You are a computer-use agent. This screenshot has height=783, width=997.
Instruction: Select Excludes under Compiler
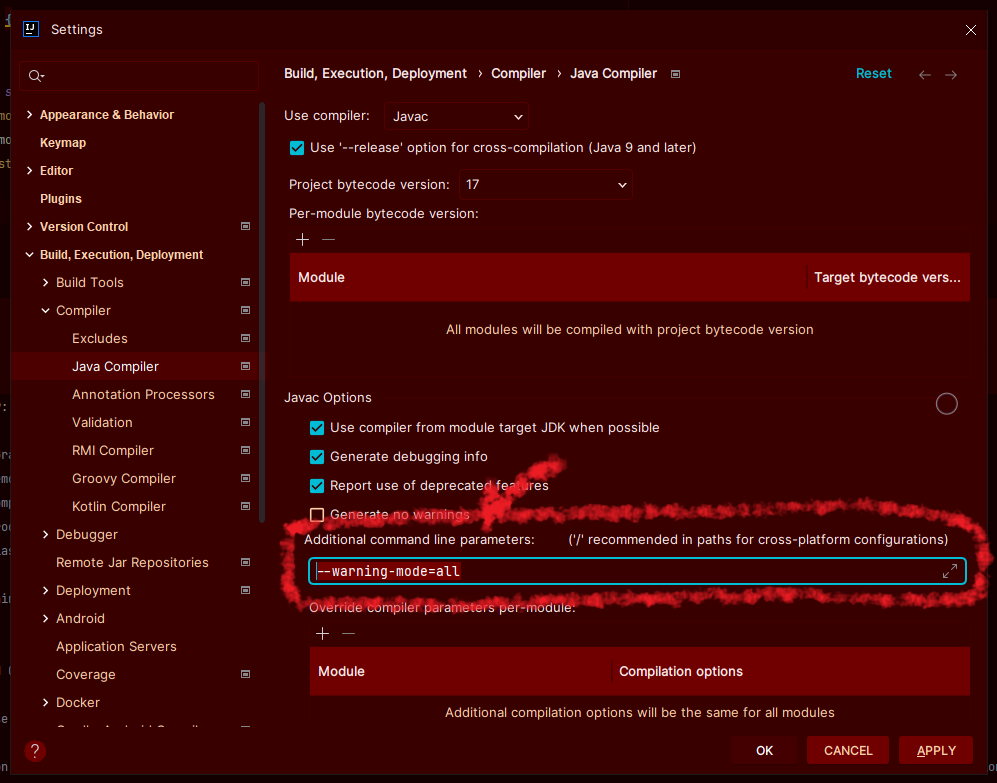[x=100, y=338]
